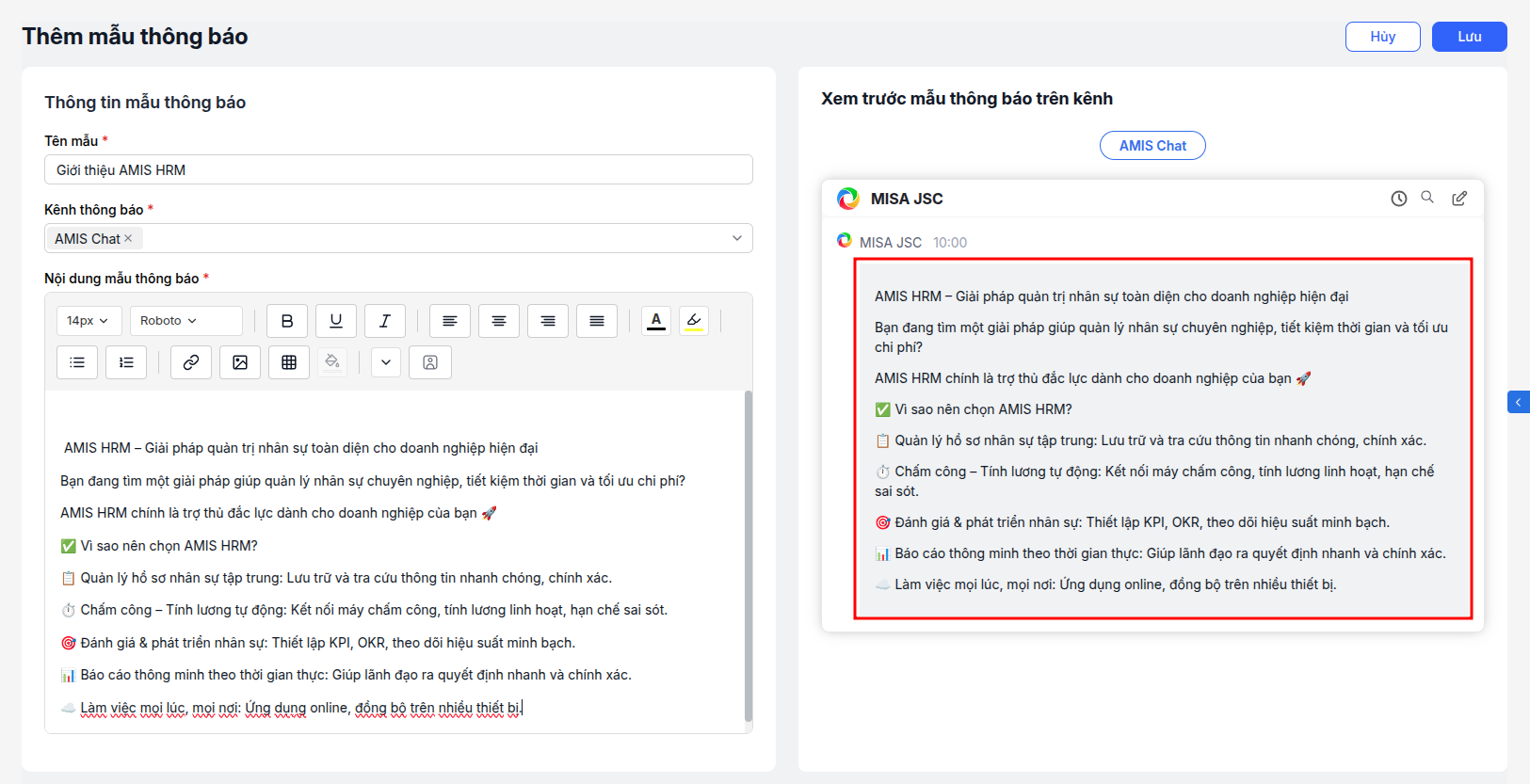1530x784 pixels.
Task: Click the MISA JSC logo in the preview header
Action: (x=848, y=199)
